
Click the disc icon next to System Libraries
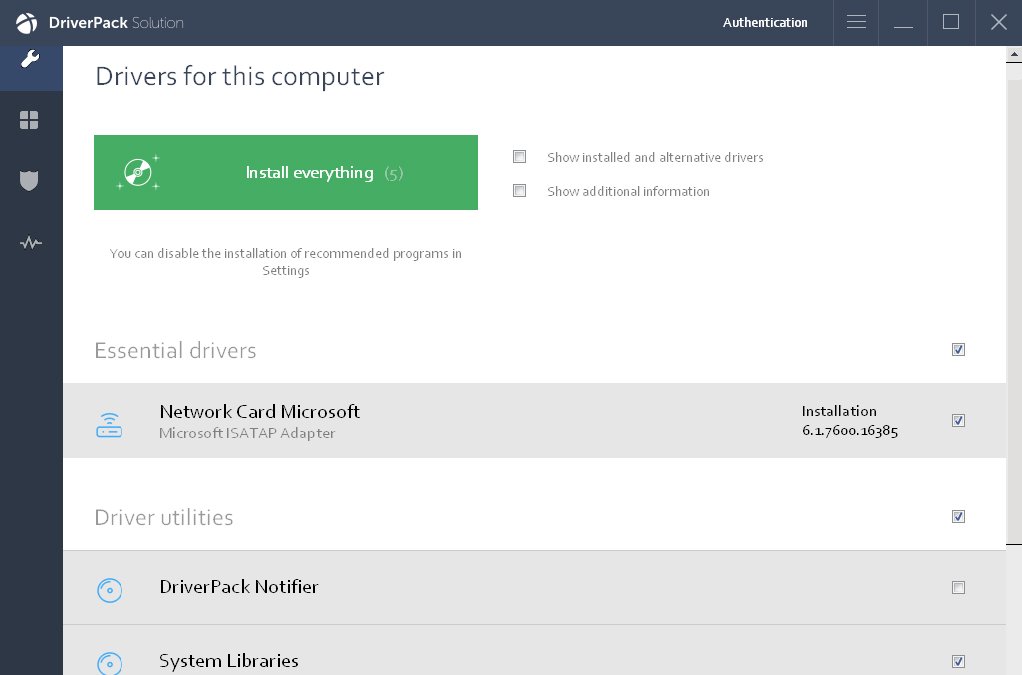[x=109, y=663]
